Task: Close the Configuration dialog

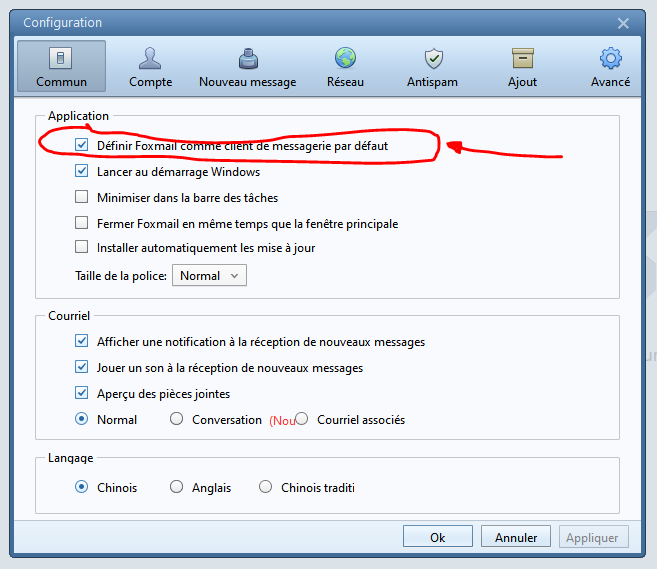Action: [623, 23]
